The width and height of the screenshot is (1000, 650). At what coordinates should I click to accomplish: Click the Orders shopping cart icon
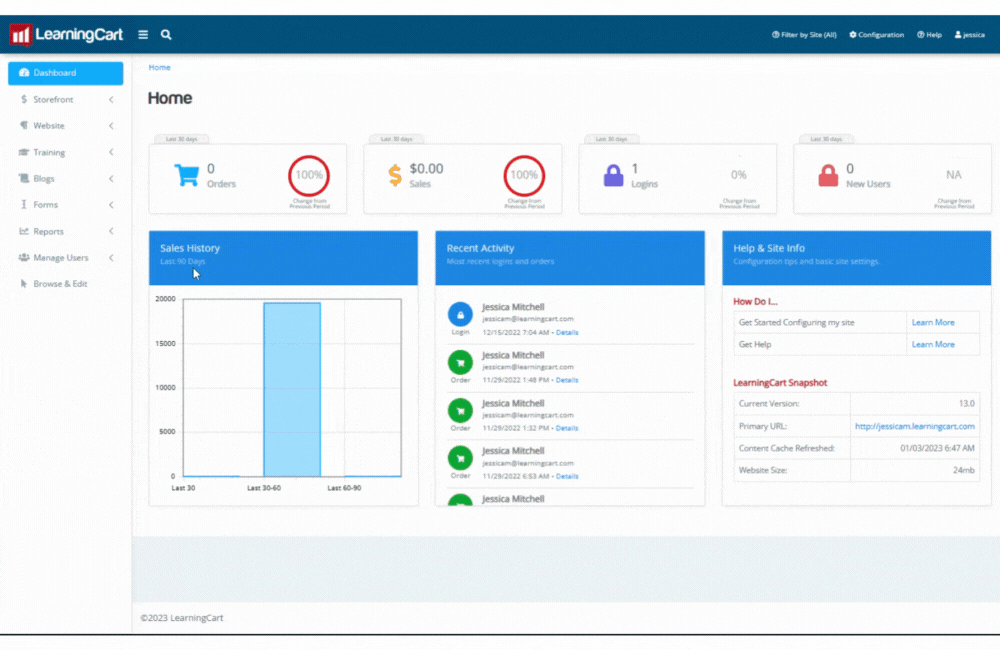186,175
